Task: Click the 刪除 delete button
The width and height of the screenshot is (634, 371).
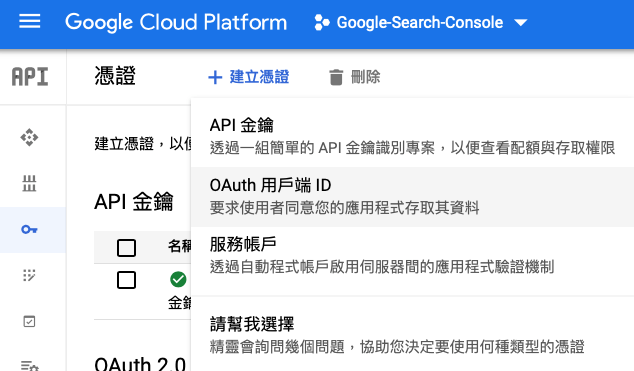Action: coord(355,77)
